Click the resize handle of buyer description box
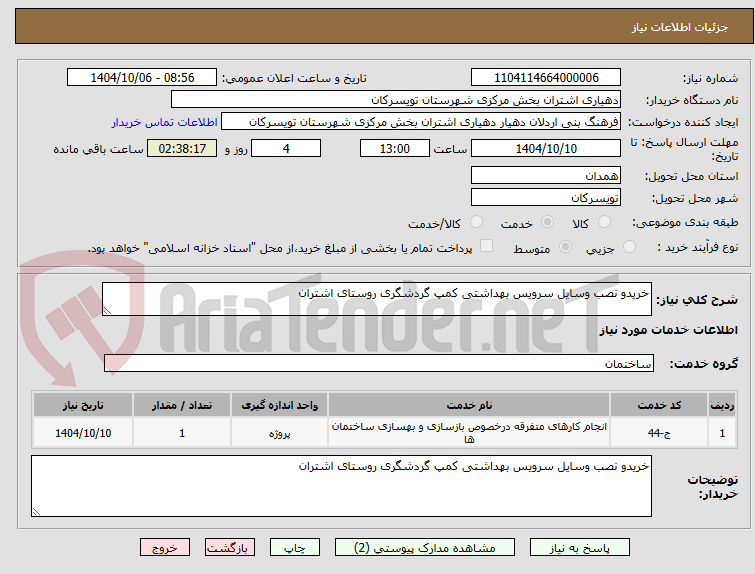 36,512
